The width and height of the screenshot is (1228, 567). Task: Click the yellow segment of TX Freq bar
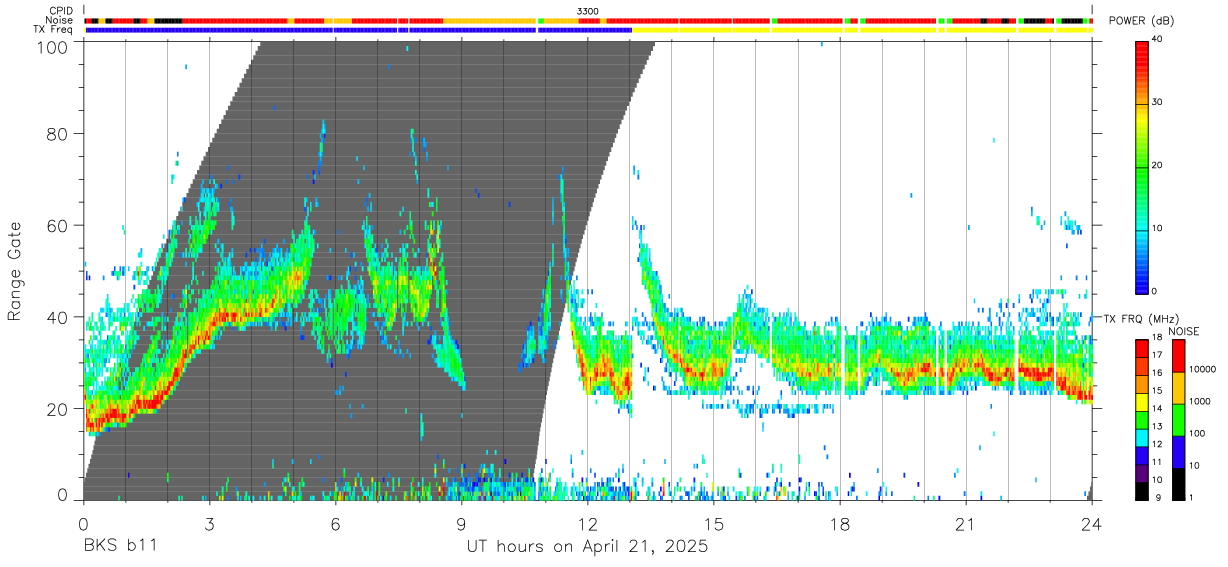[862, 30]
